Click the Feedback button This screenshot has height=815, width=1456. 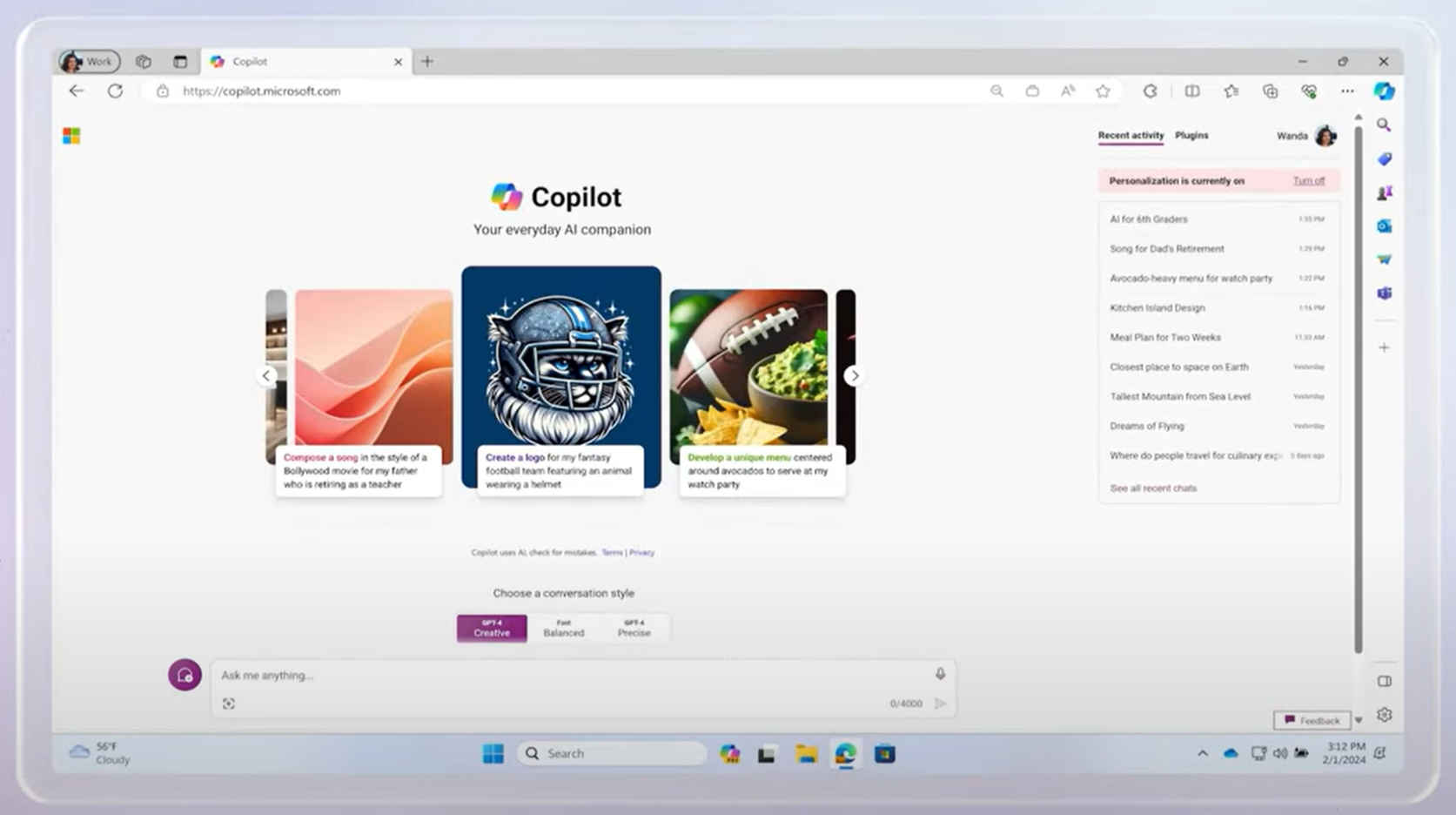[1312, 721]
